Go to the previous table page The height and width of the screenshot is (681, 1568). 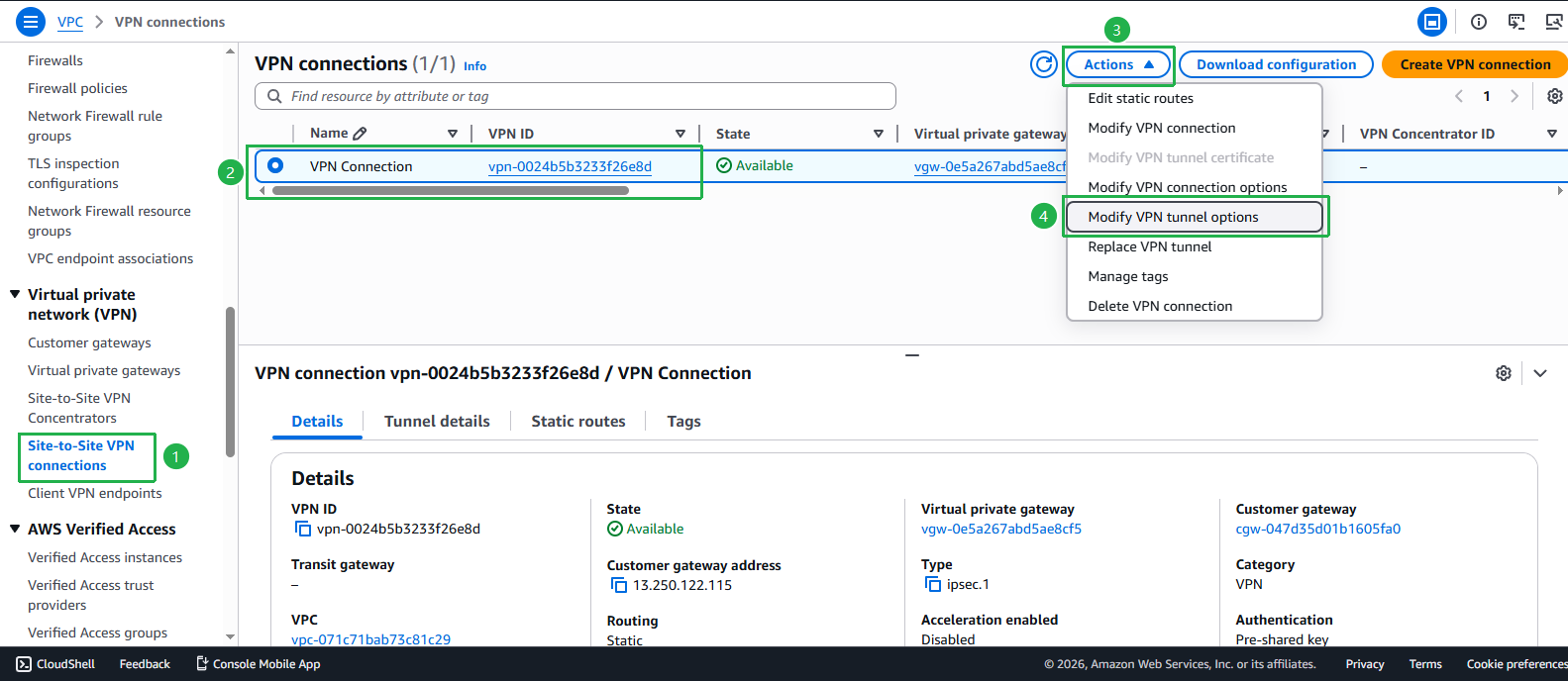[x=1459, y=96]
